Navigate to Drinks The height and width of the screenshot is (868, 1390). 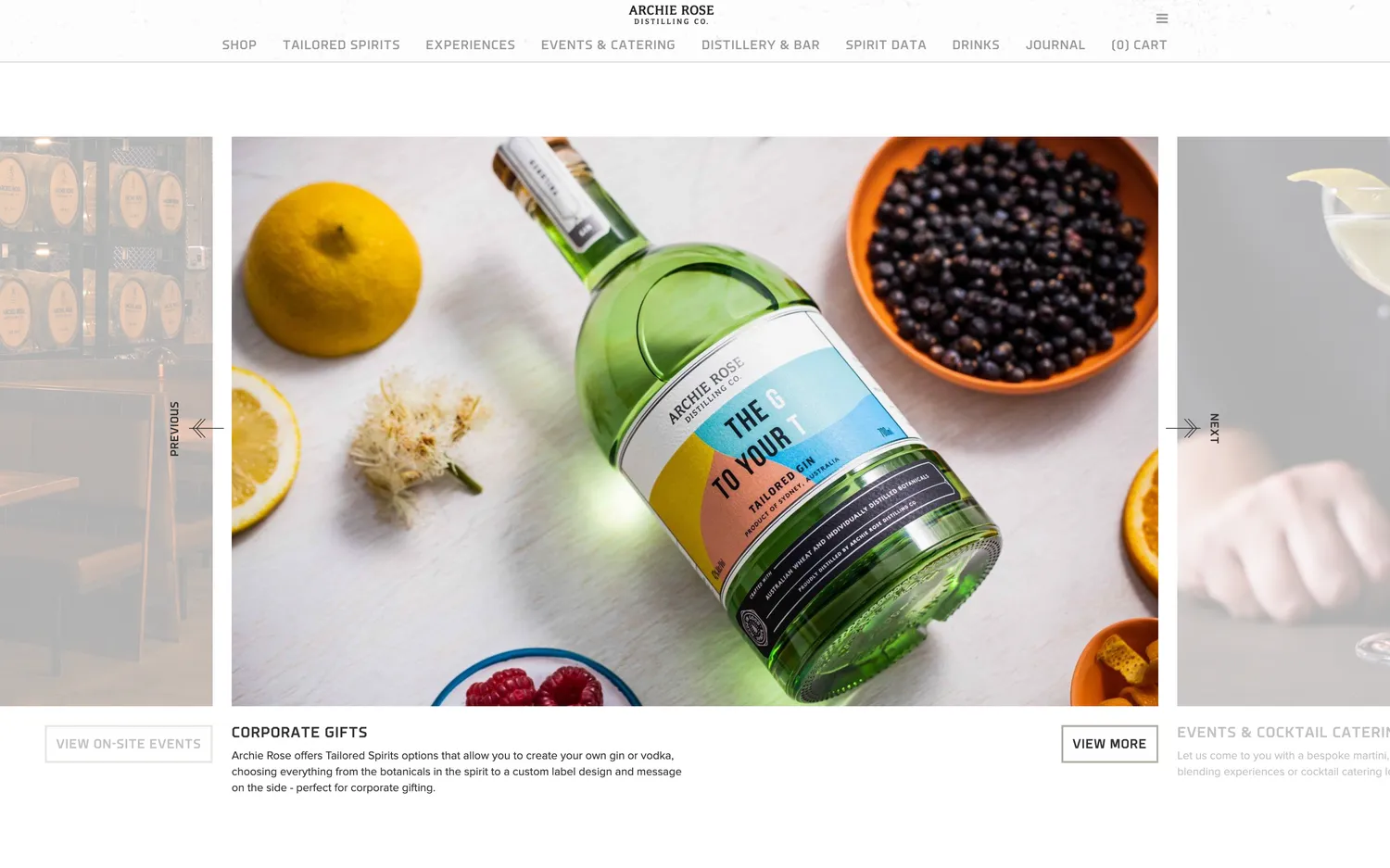point(976,44)
